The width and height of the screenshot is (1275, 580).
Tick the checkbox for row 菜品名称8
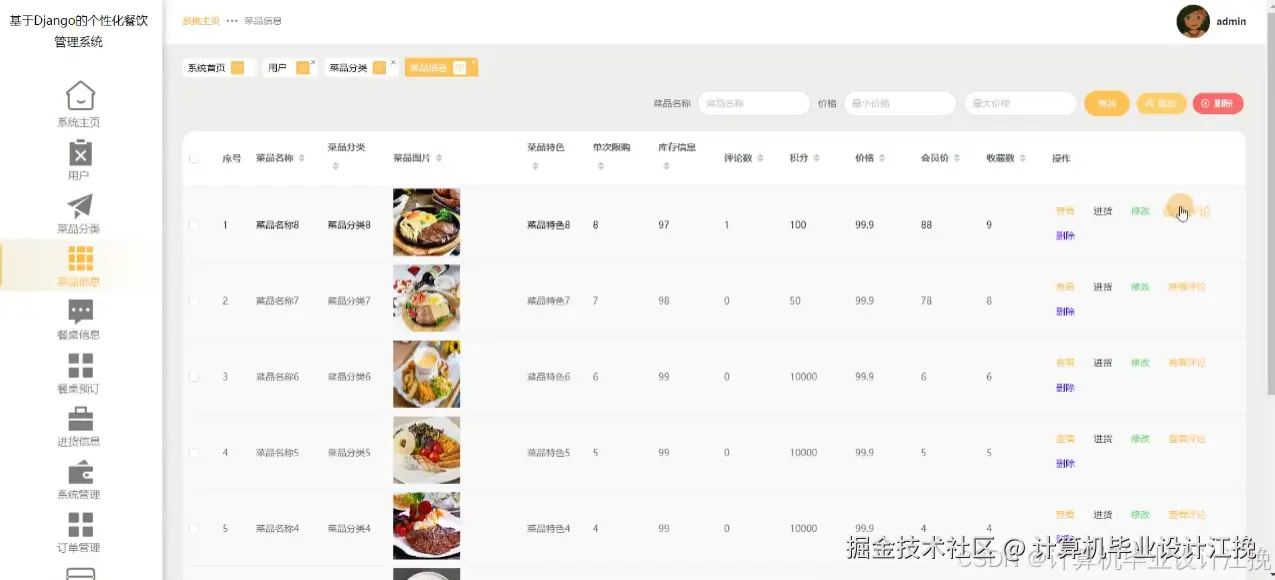pyautogui.click(x=194, y=225)
